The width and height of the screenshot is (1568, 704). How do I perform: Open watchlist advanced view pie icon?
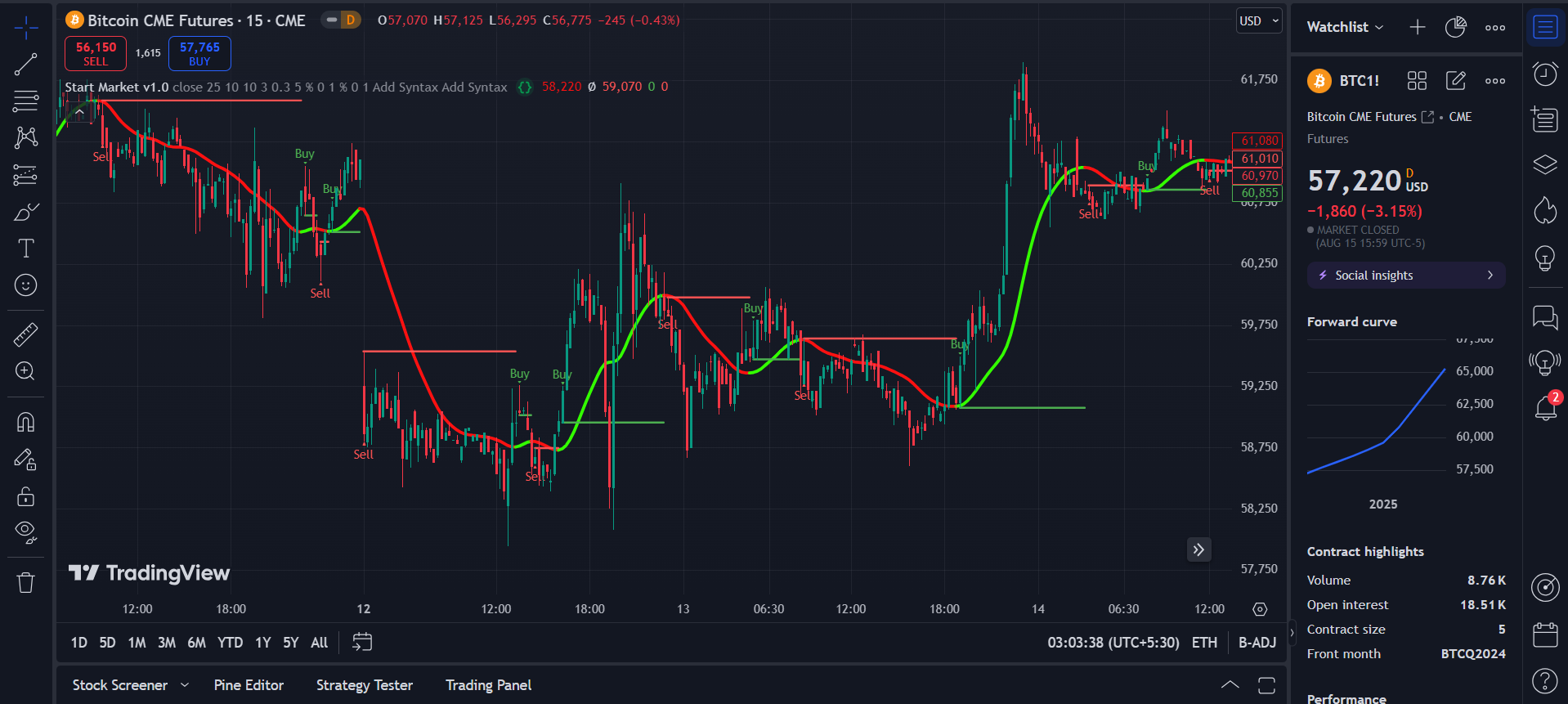click(1456, 27)
